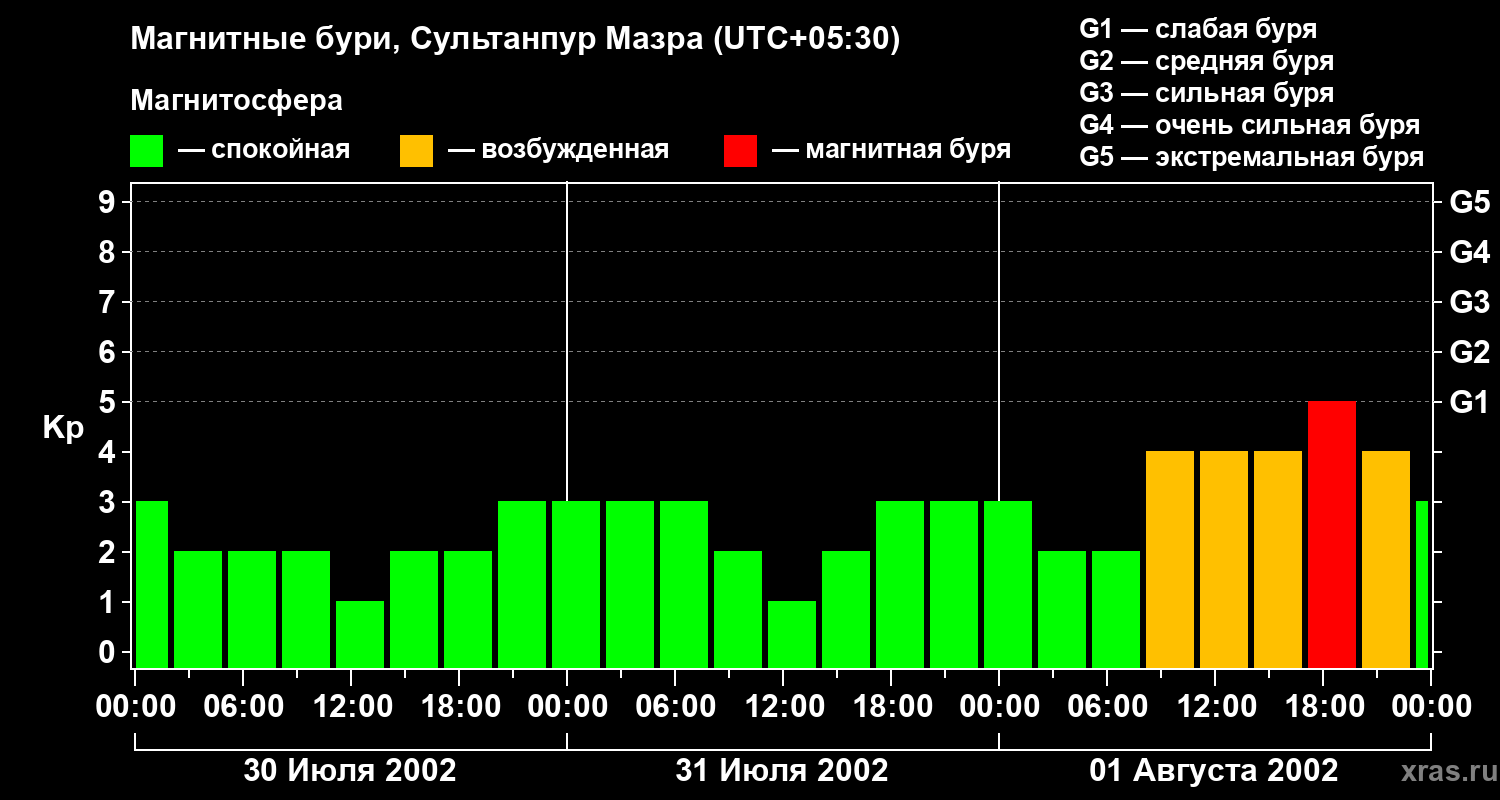This screenshot has width=1500, height=800.
Task: Click the '31 Июля 2002' date label
Action: tap(782, 770)
